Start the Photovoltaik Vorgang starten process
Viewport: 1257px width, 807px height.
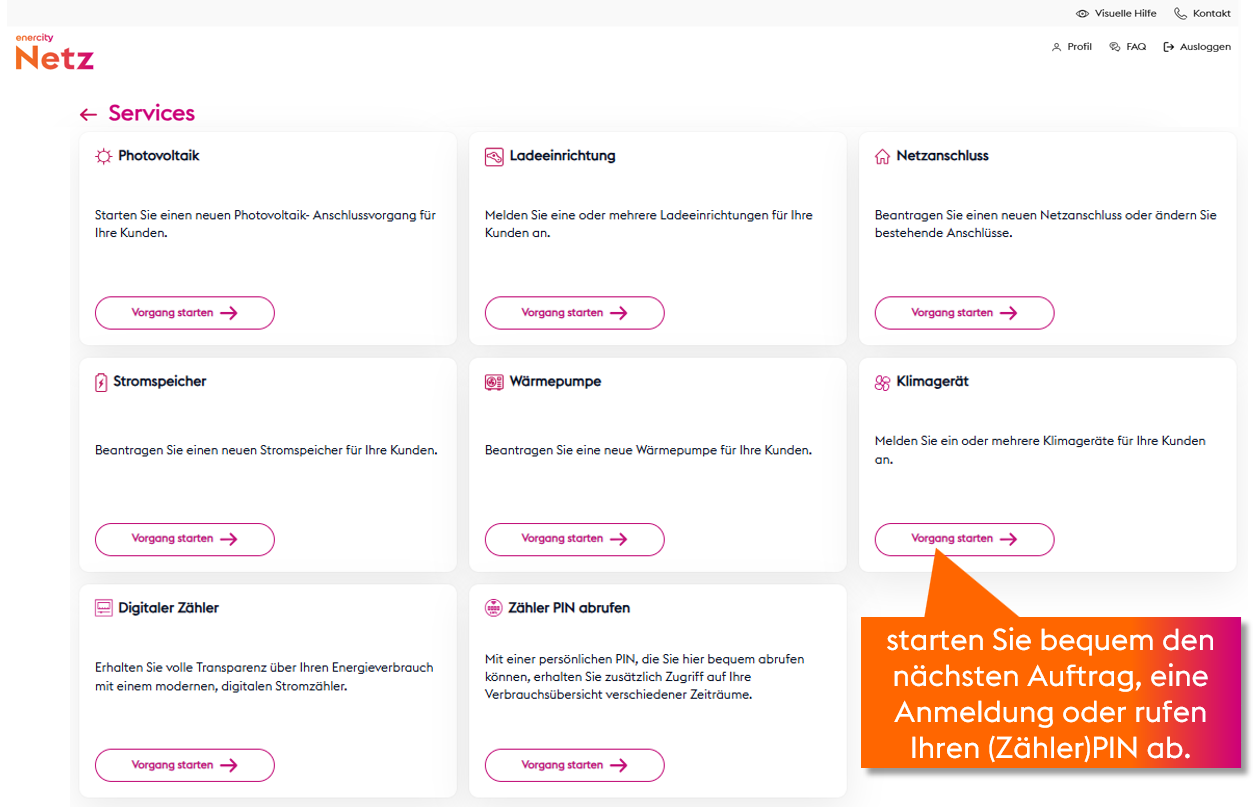click(x=184, y=312)
